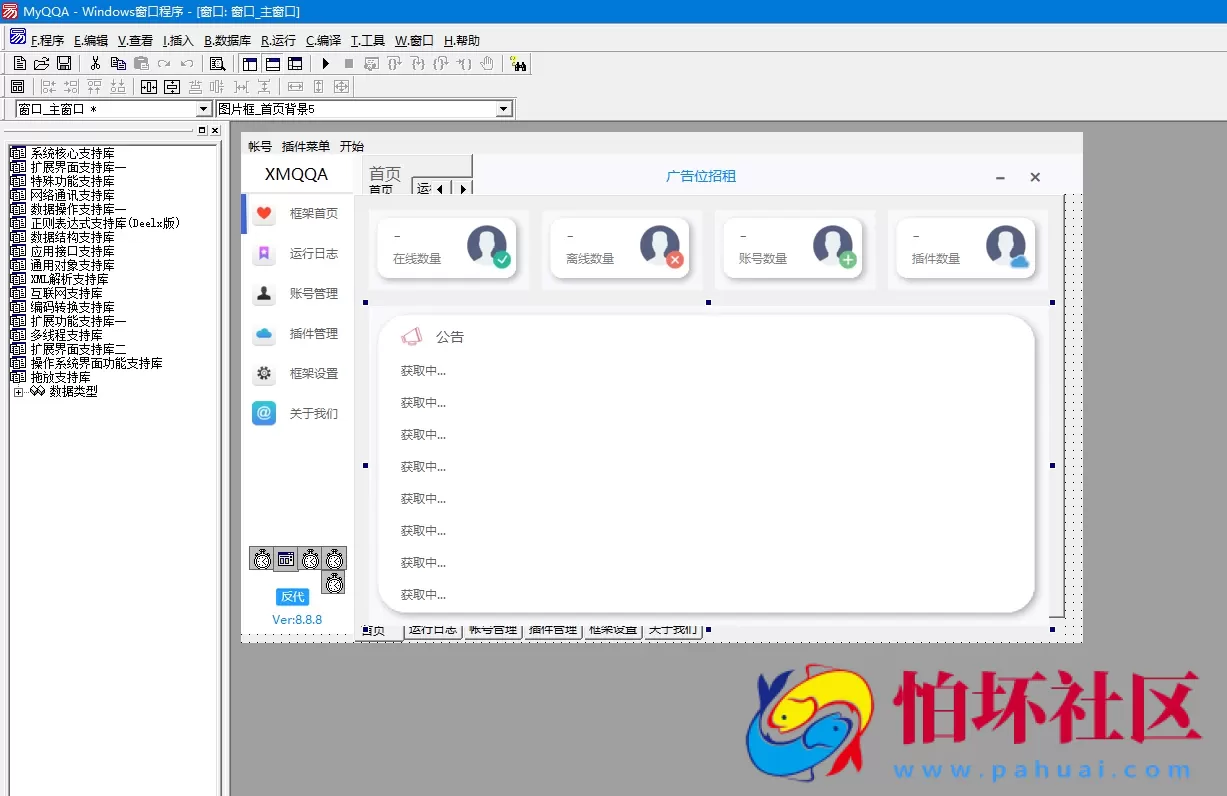The height and width of the screenshot is (796, 1227).
Task: Click the 反代 button on the form
Action: [292, 596]
